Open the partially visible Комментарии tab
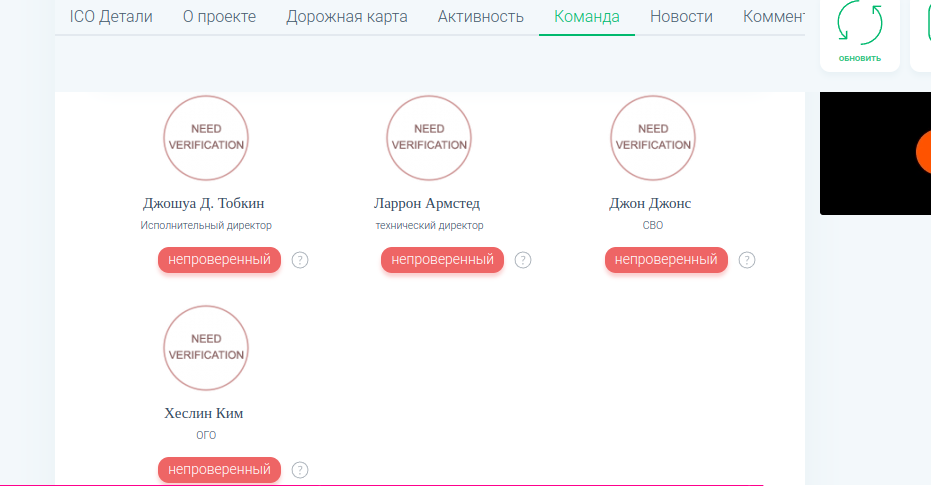 click(x=773, y=17)
